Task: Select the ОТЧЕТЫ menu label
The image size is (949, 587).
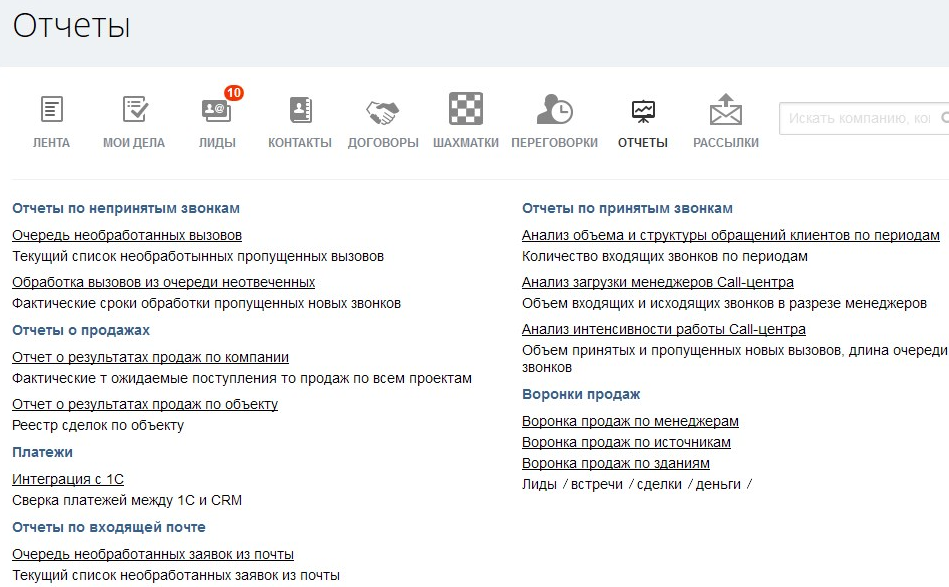Action: click(643, 143)
